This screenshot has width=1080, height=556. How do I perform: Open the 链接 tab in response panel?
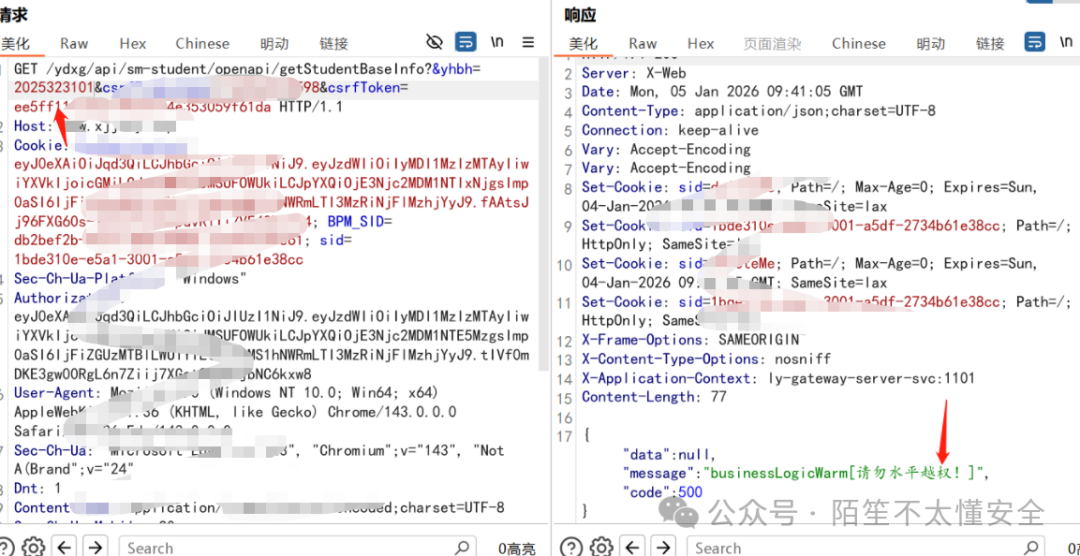click(x=990, y=43)
